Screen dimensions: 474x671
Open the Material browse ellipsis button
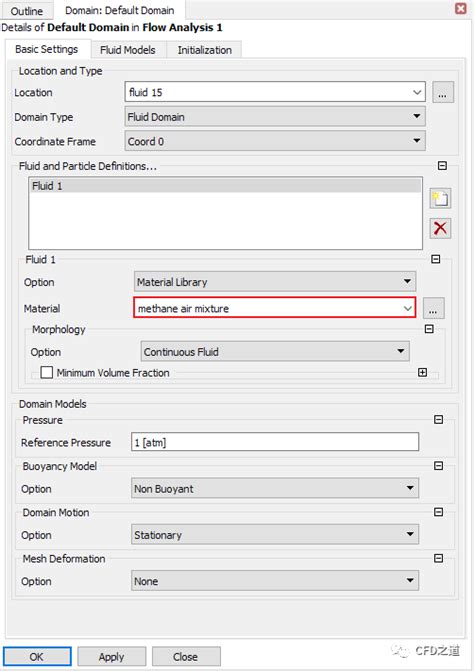point(433,308)
